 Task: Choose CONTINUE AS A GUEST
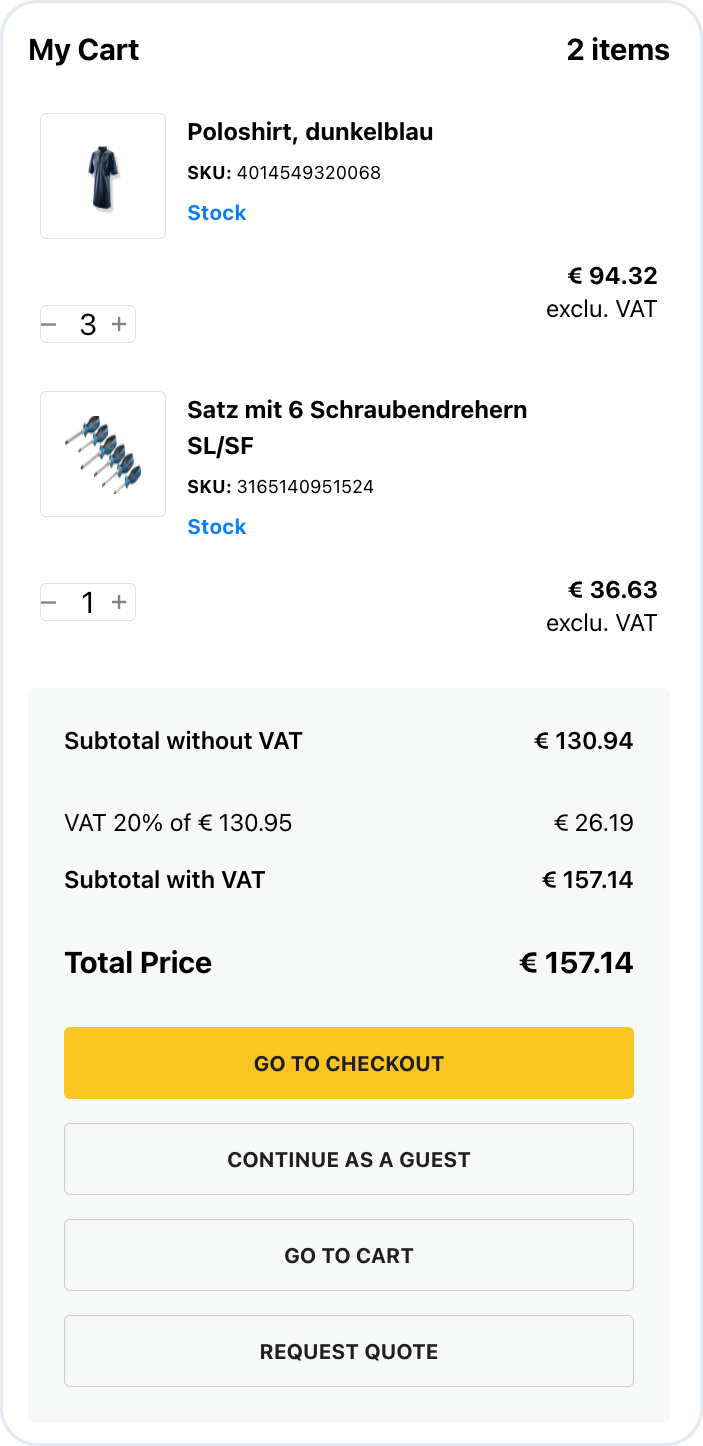tap(349, 1159)
